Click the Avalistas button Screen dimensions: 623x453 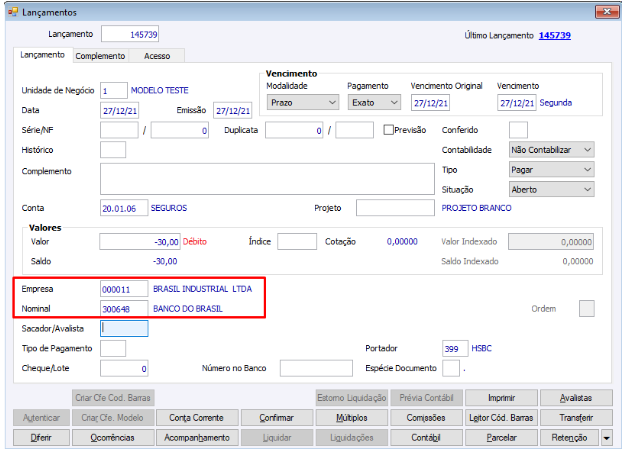pos(576,398)
